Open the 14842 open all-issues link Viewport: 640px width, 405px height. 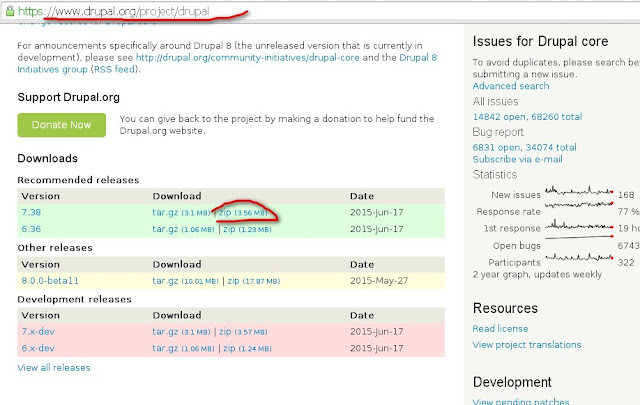pos(500,117)
